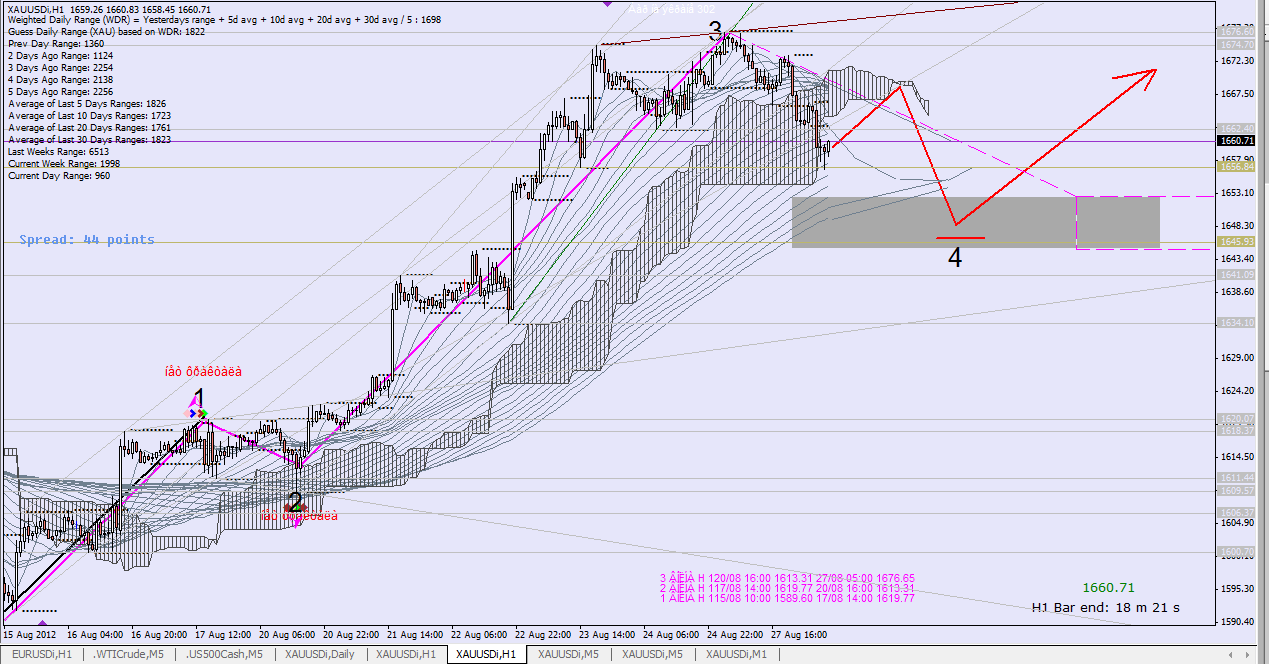1269x664 pixels.
Task: Click the 1638.60 price scale value
Action: click(x=1238, y=292)
